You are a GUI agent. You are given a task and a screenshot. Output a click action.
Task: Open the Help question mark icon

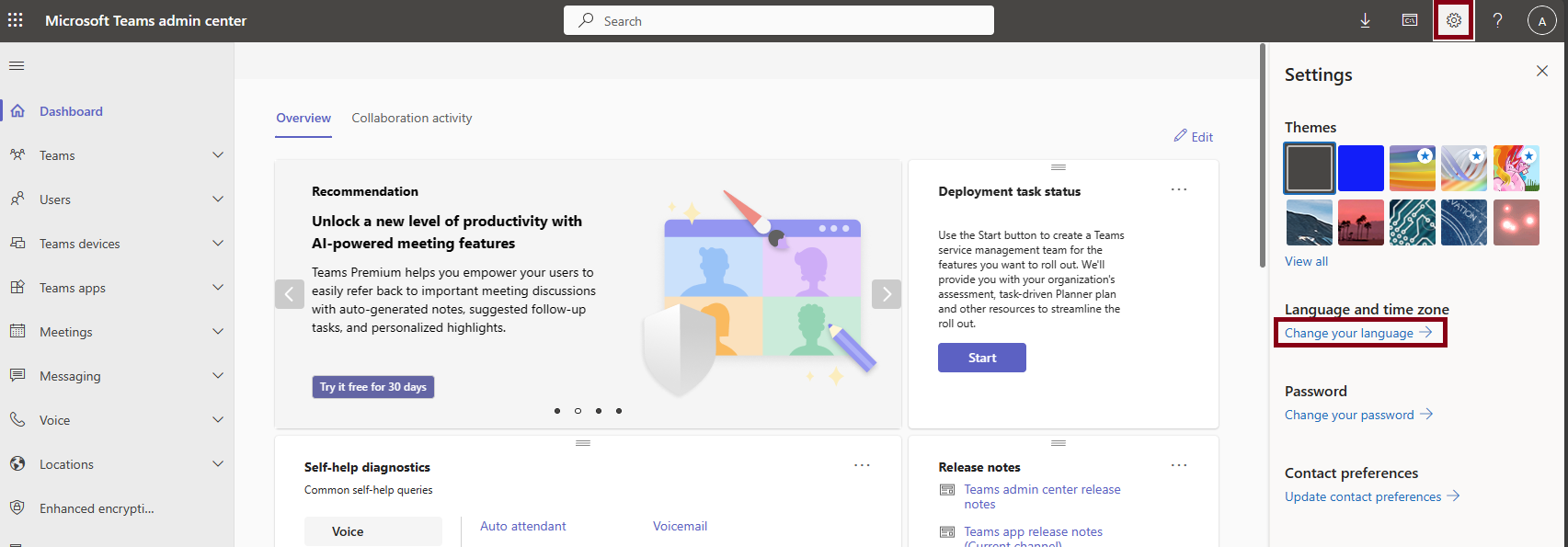[x=1498, y=20]
